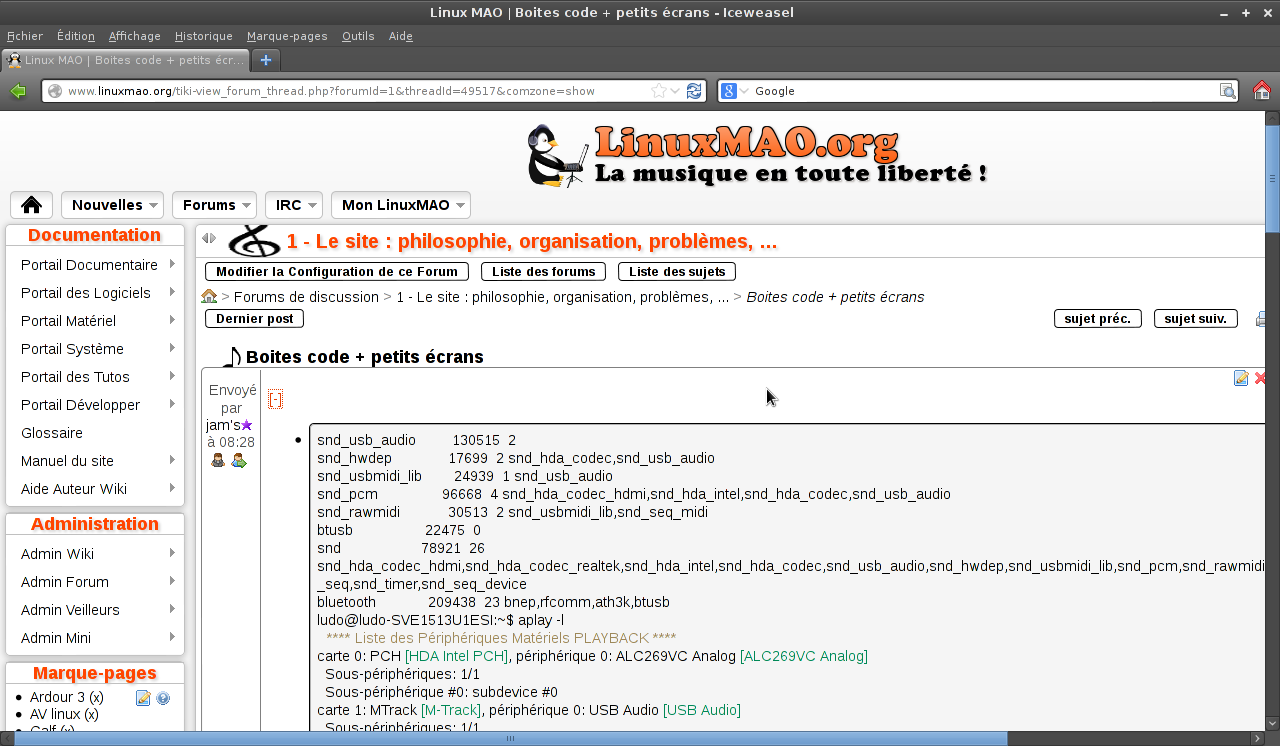Open the Forums de discussion breadcrumb link
The width and height of the screenshot is (1280, 746).
click(x=306, y=297)
